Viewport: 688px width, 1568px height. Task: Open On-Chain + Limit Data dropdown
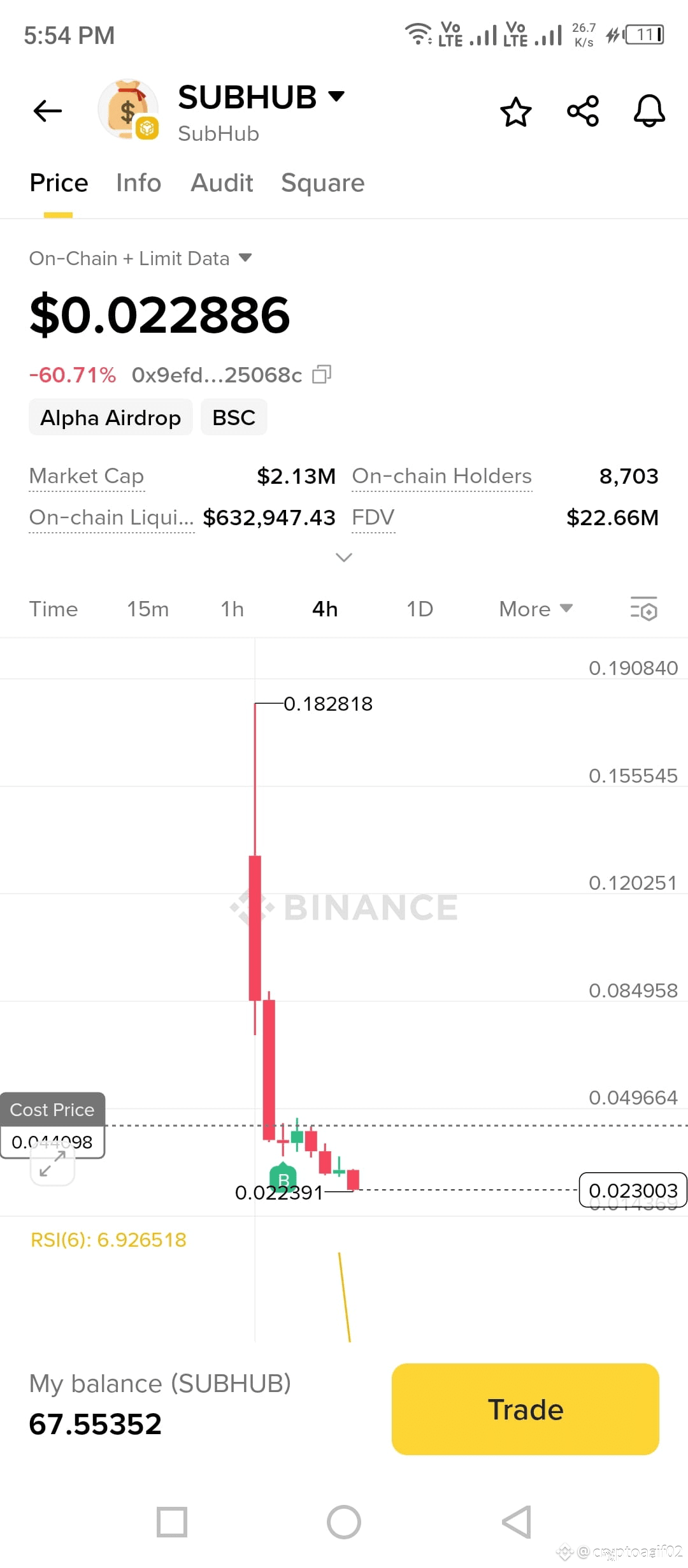141,258
